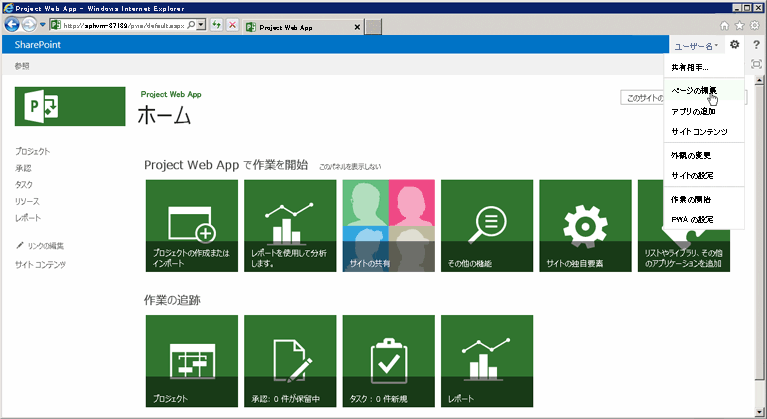Go forward with the browser Forward arrow
Image resolution: width=767 pixels, height=419 pixels.
pyautogui.click(x=29, y=24)
